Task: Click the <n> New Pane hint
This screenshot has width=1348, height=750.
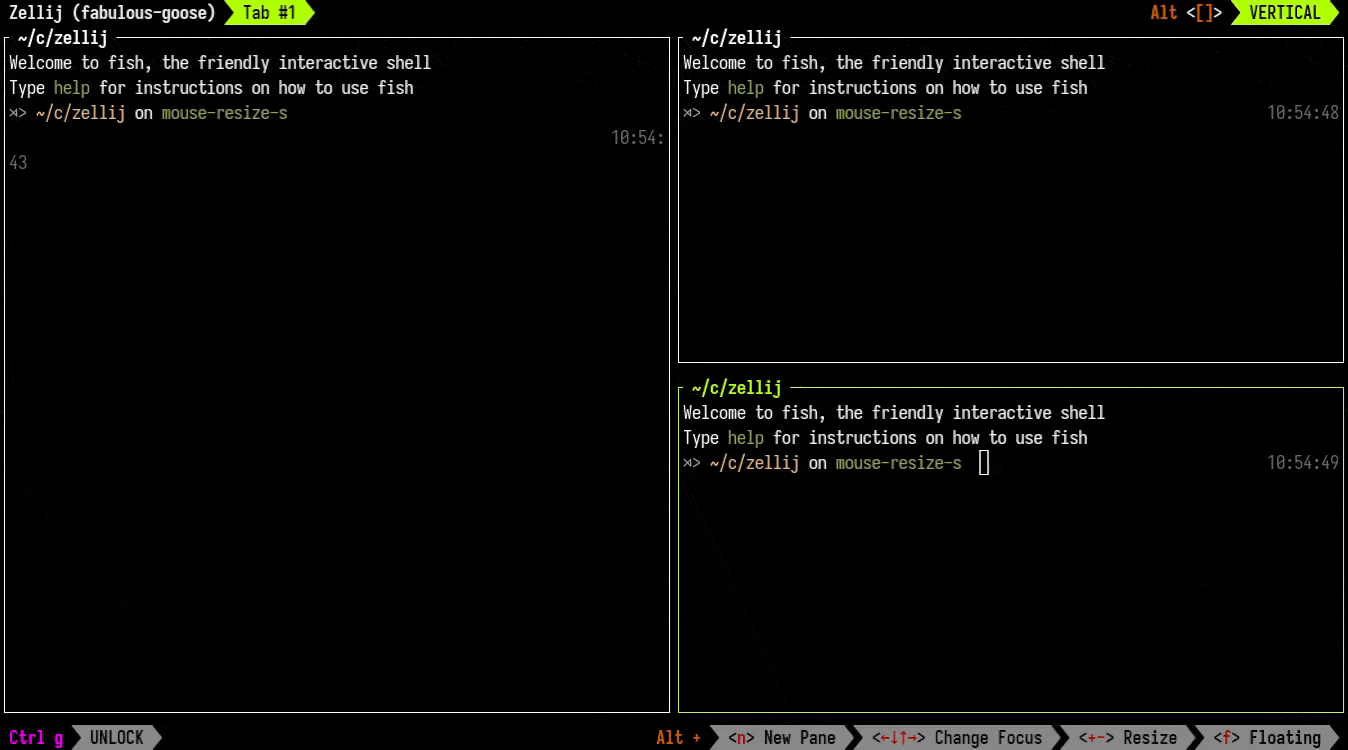Action: (x=785, y=738)
